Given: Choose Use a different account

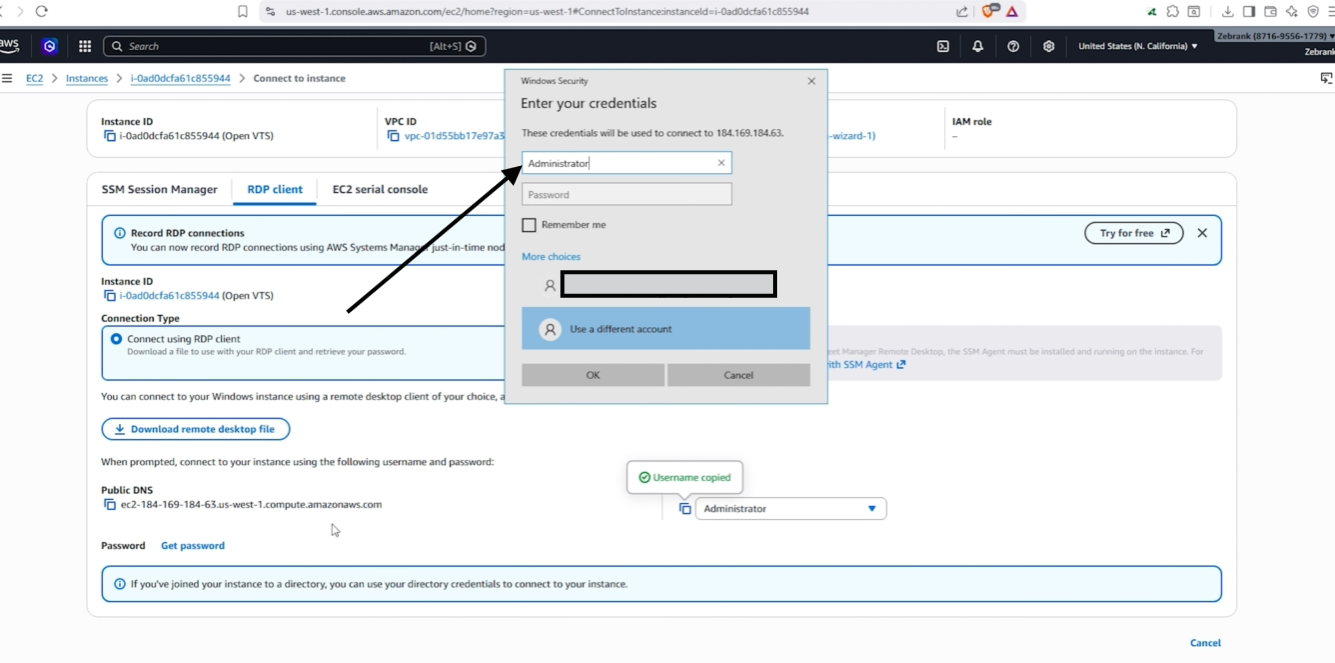Looking at the screenshot, I should coord(666,329).
